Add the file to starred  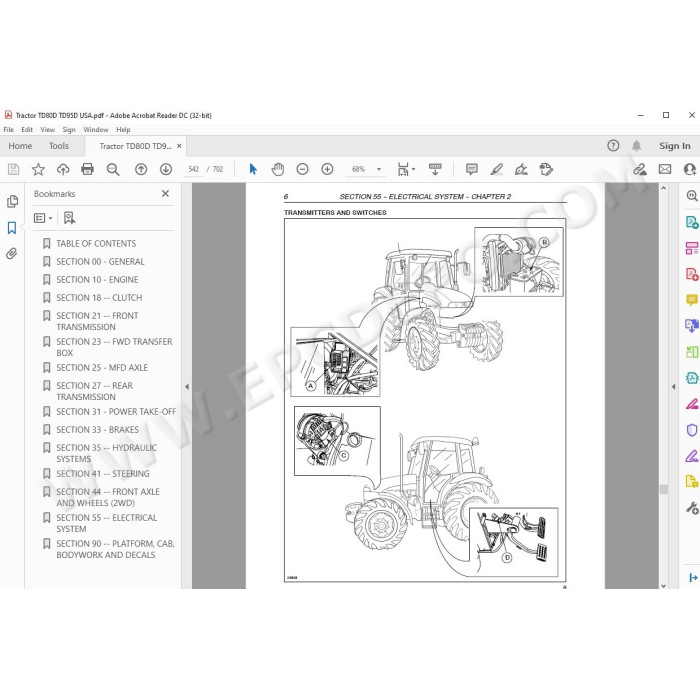(x=38, y=169)
